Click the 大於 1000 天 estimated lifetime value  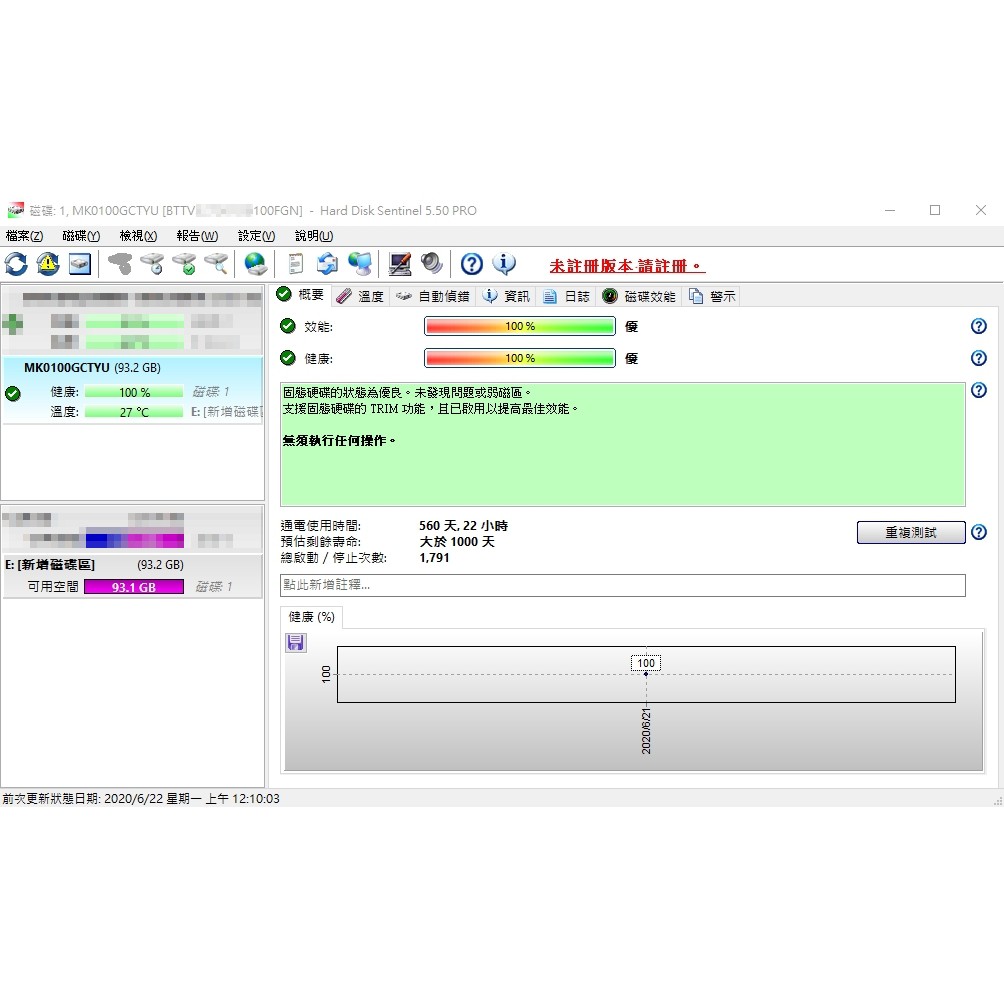point(457,542)
